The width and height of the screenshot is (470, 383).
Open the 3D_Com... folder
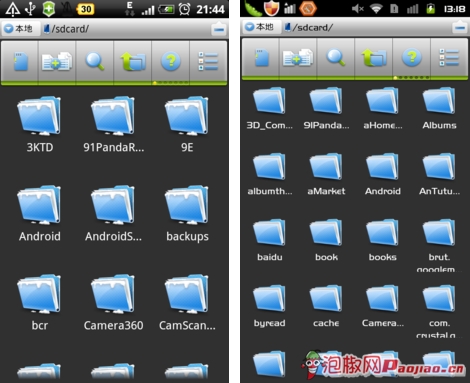tap(269, 108)
